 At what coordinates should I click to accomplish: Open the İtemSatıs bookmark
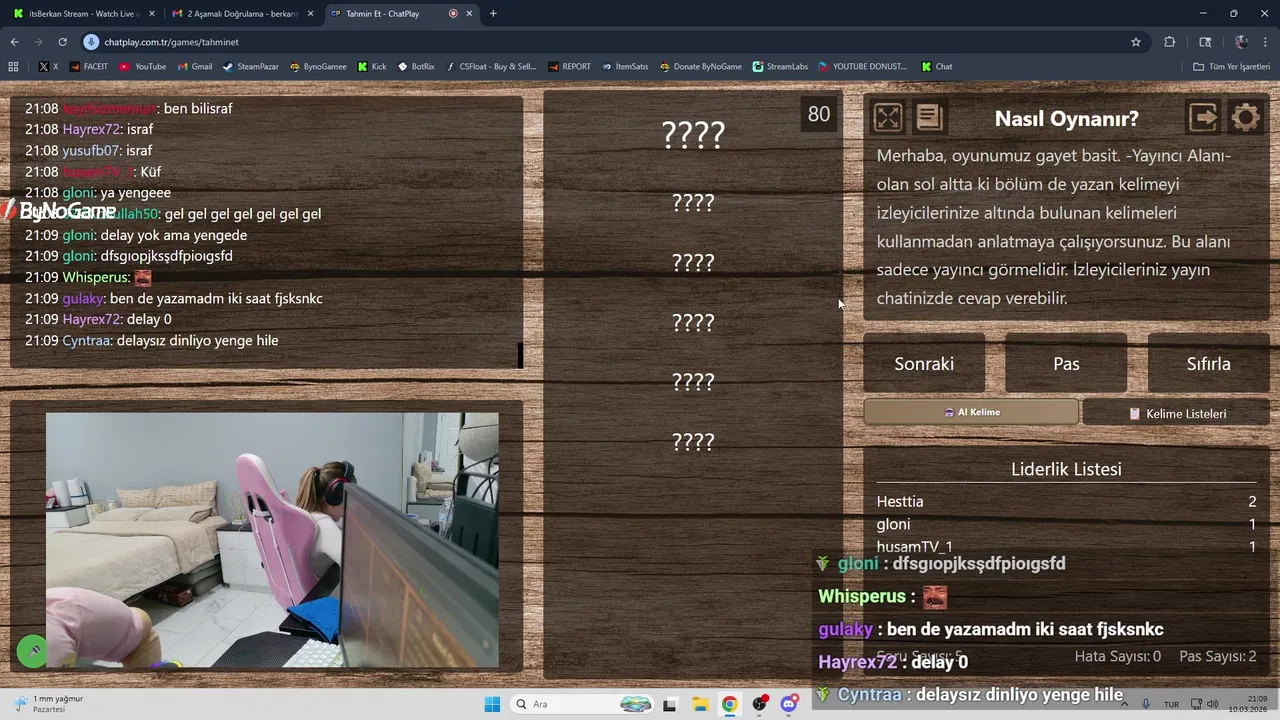625,66
